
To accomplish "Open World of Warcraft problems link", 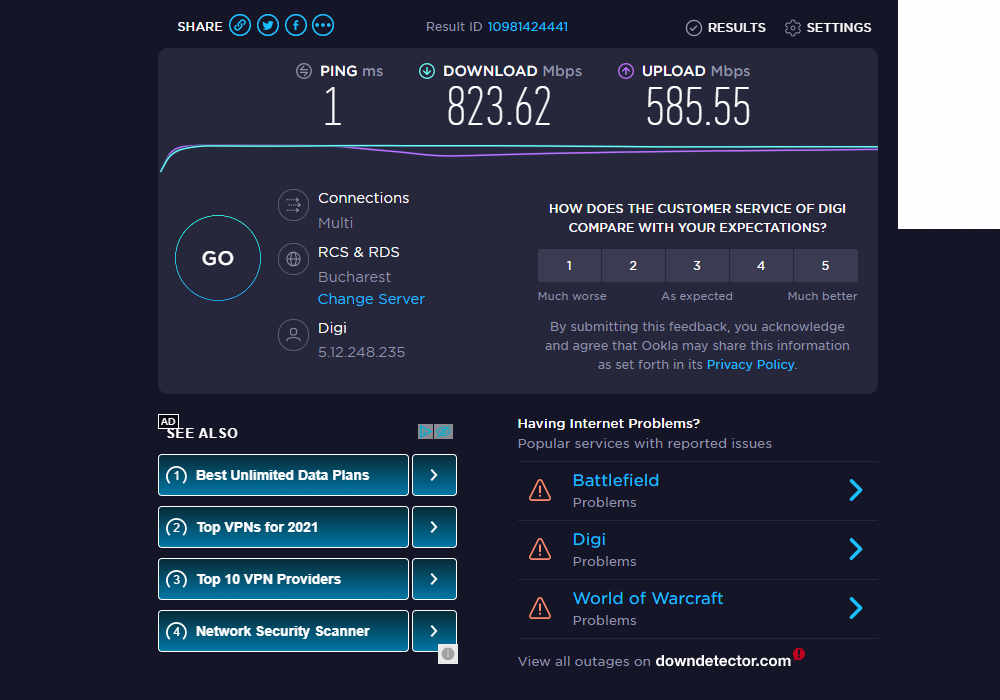I will coord(647,598).
